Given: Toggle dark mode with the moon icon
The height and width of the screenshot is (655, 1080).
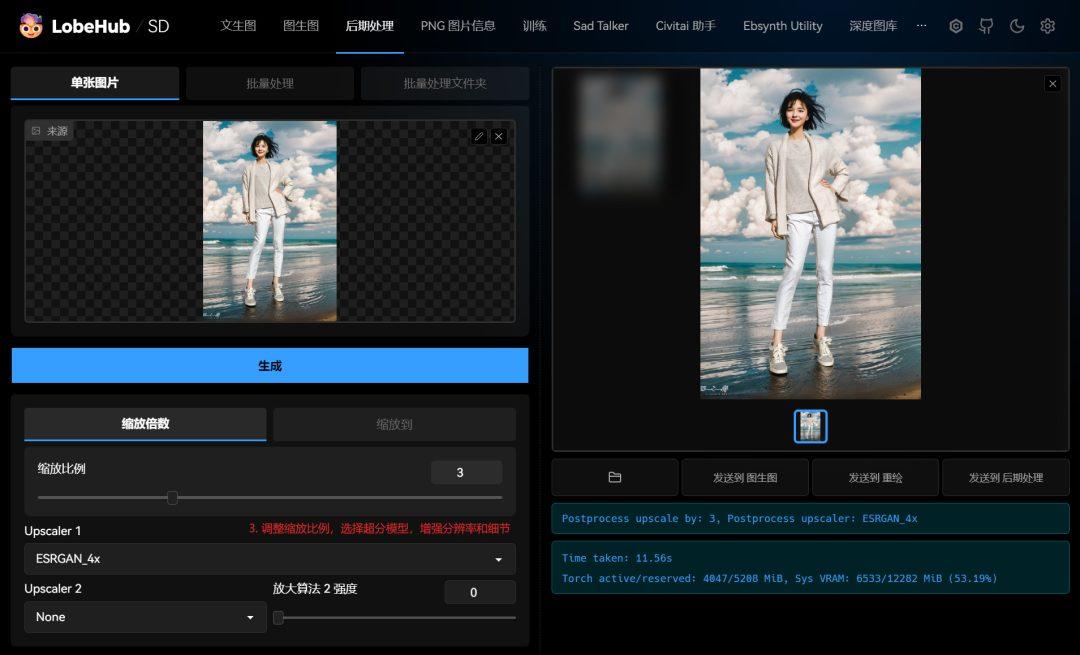Looking at the screenshot, I should pos(1015,26).
